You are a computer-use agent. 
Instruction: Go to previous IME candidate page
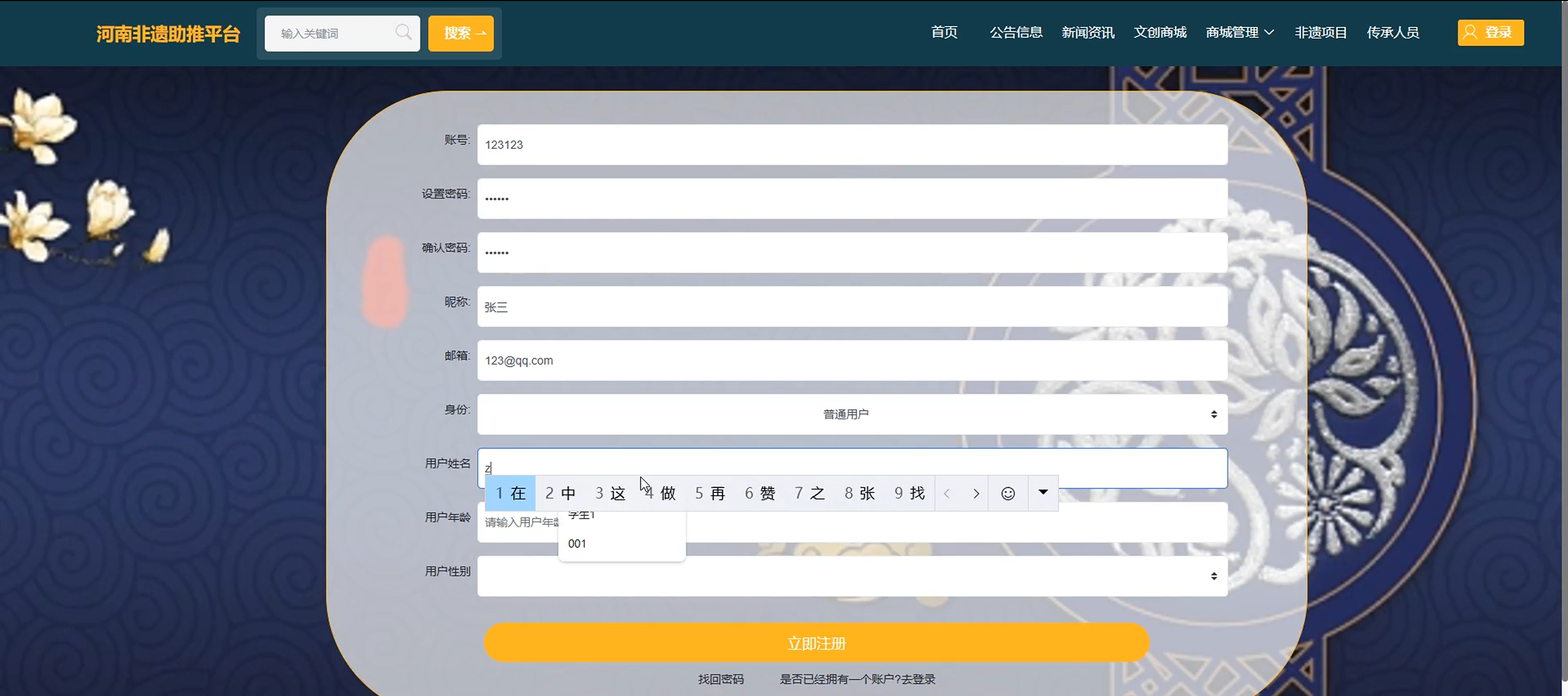(947, 493)
